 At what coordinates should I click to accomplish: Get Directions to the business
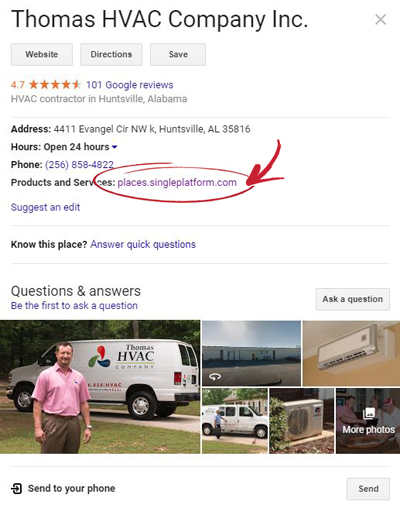[x=111, y=54]
